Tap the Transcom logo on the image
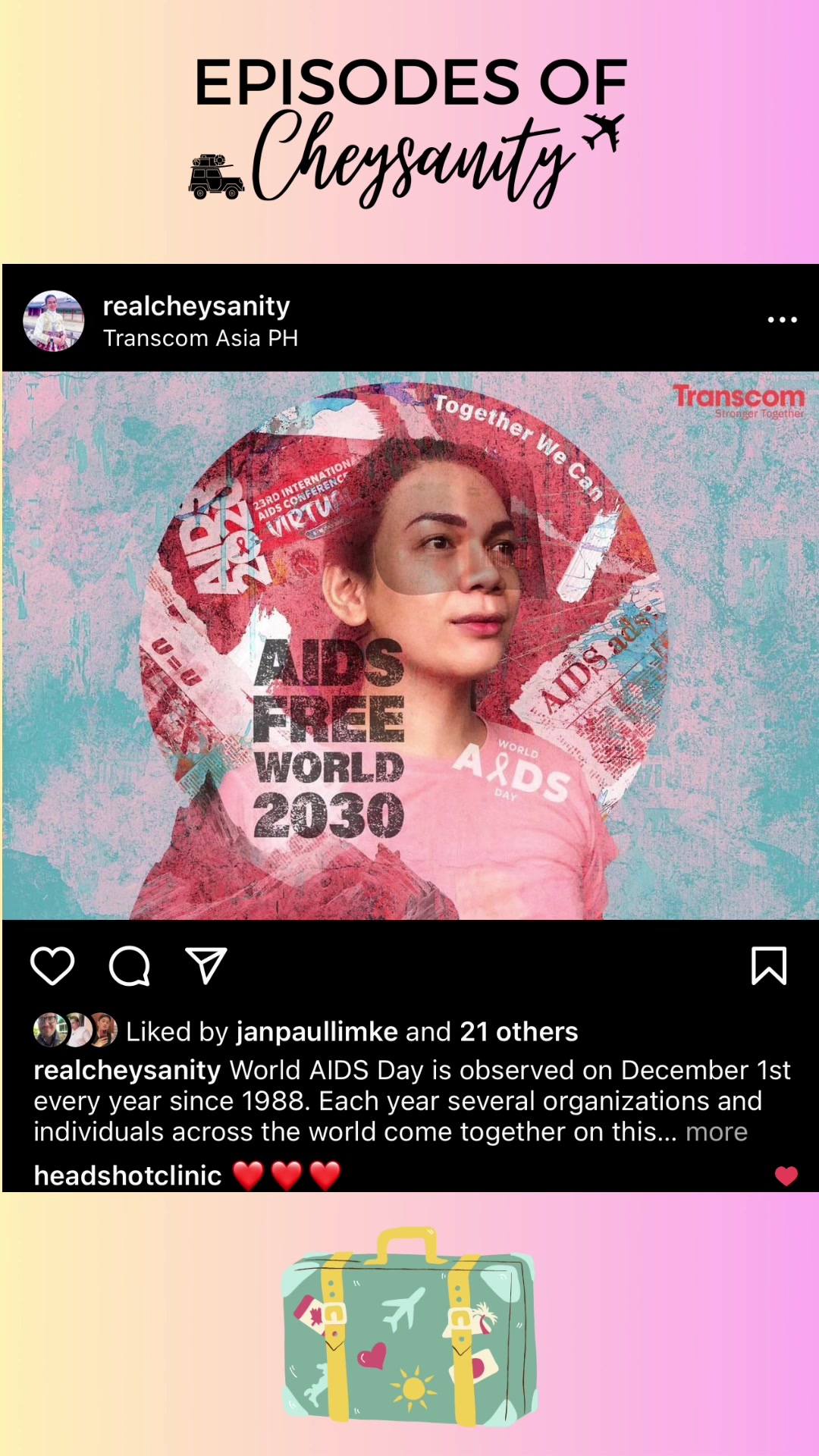The image size is (819, 1456). (x=738, y=400)
